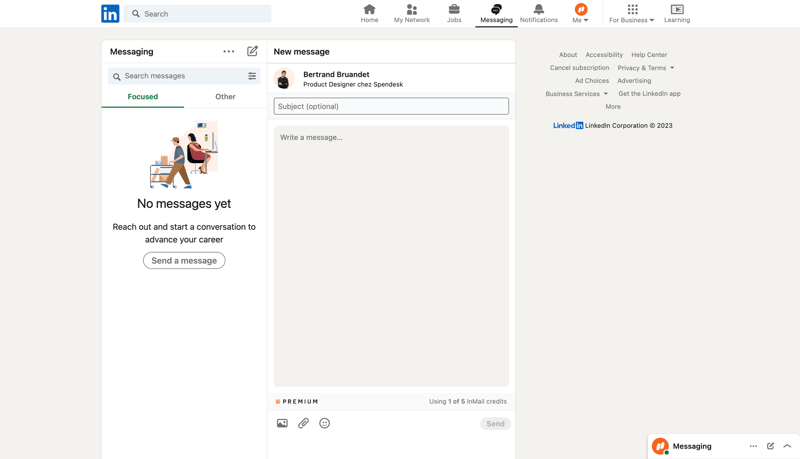Open the About footer link

coord(568,55)
